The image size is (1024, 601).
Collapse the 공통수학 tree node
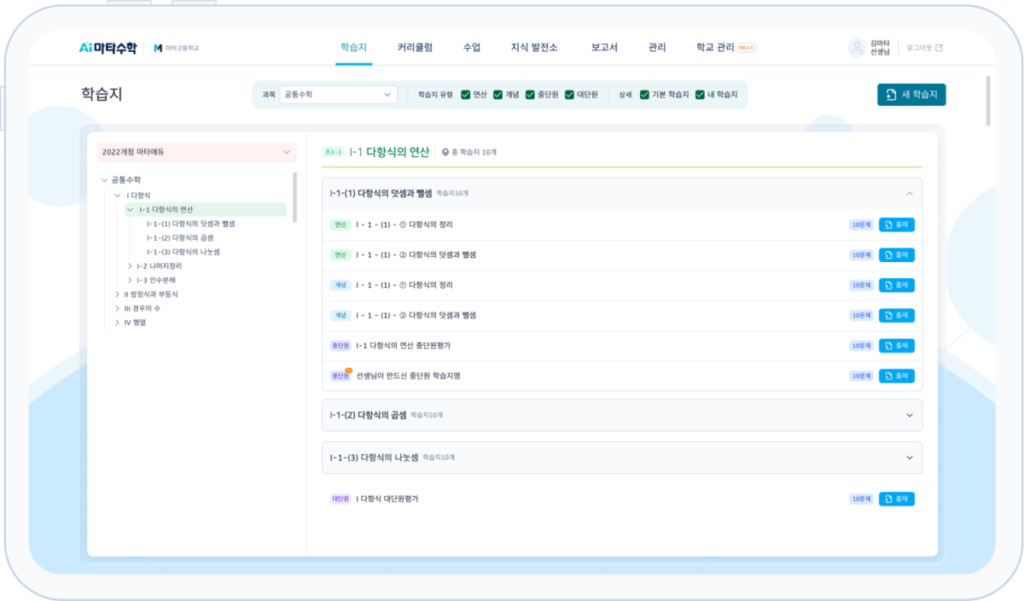104,180
